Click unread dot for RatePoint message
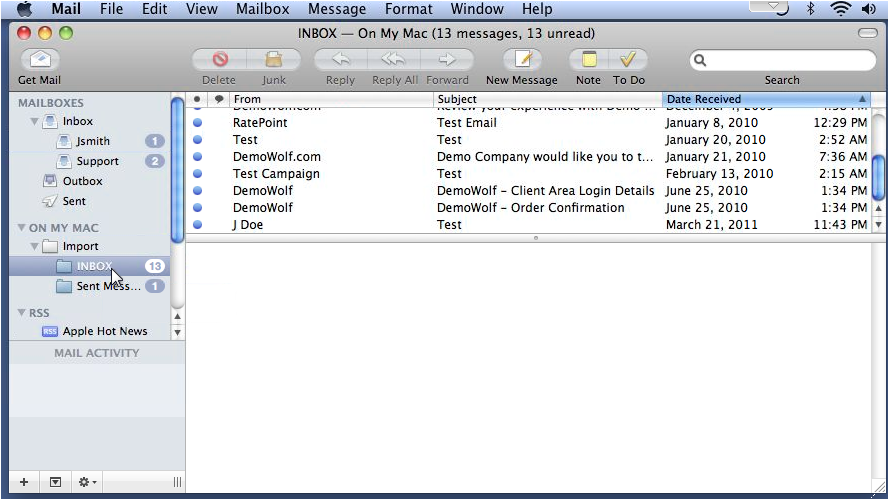 pos(197,122)
